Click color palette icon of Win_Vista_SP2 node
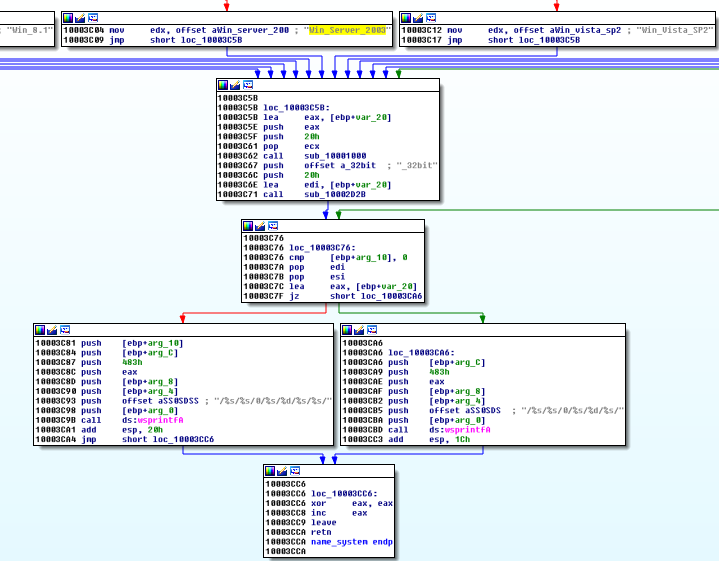Image resolution: width=719 pixels, height=561 pixels. pyautogui.click(x=406, y=18)
